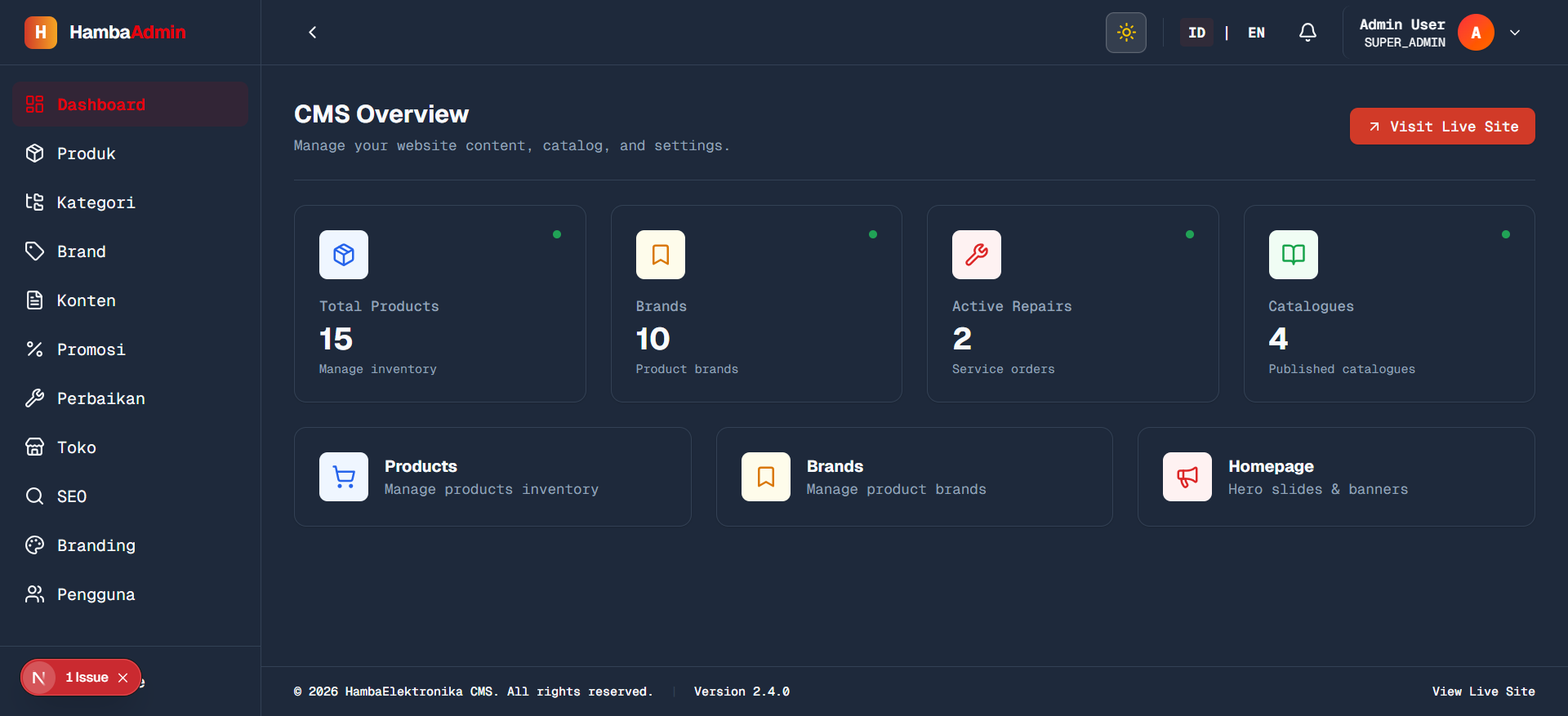This screenshot has width=1568, height=716.
Task: Click the Promosi percent icon
Action: click(x=34, y=349)
